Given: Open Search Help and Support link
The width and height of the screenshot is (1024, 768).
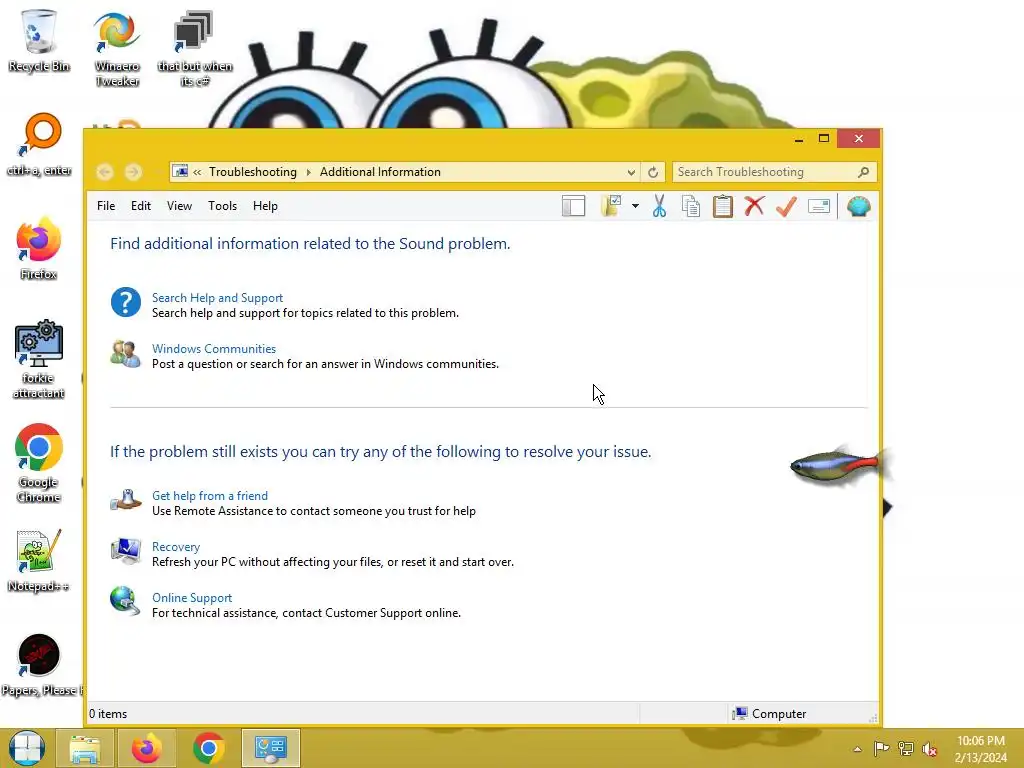Looking at the screenshot, I should point(217,298).
